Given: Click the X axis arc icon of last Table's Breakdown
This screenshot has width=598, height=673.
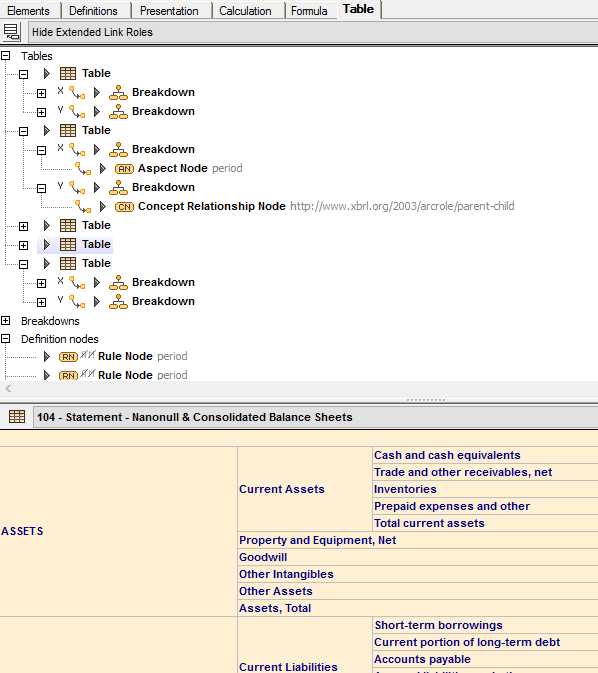Looking at the screenshot, I should pyautogui.click(x=77, y=282).
